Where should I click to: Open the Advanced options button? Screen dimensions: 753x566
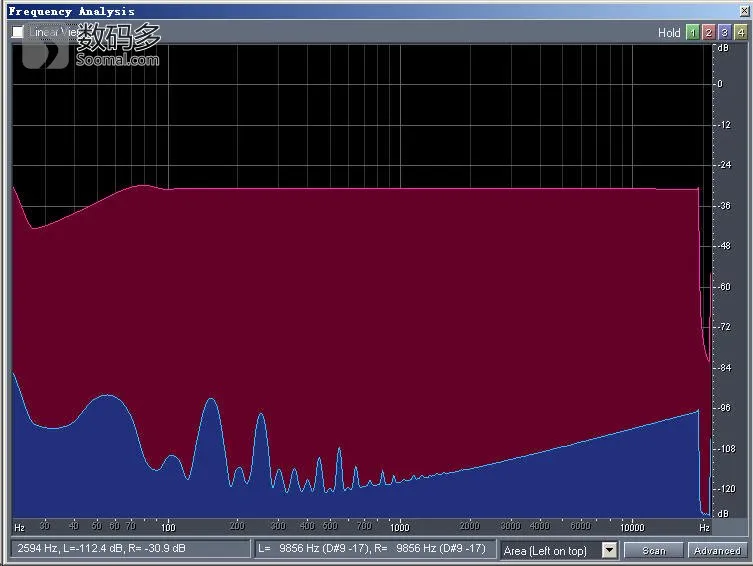(717, 550)
